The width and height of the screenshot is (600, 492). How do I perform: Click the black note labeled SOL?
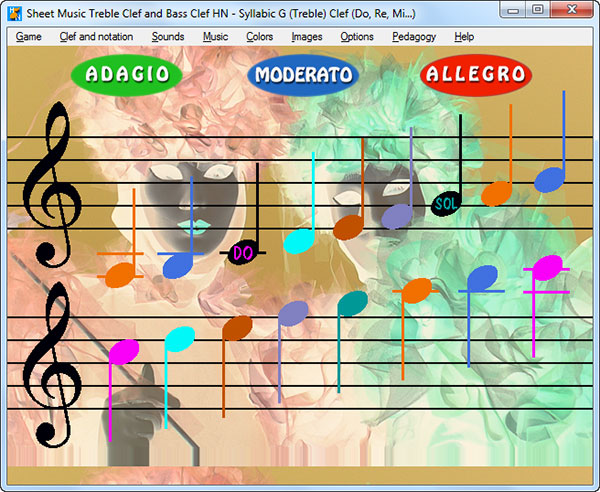coord(446,204)
